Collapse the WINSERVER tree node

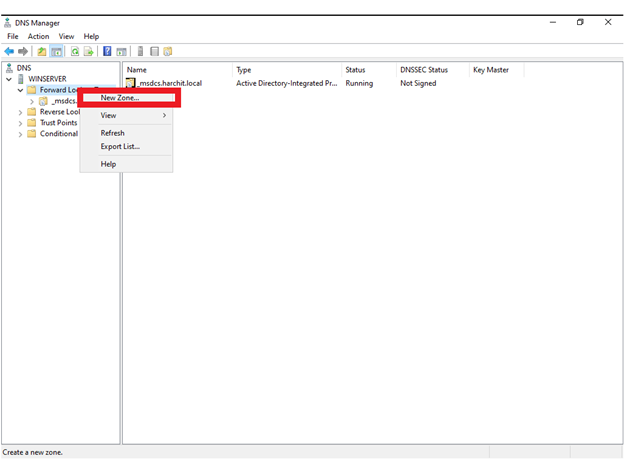tap(9, 79)
